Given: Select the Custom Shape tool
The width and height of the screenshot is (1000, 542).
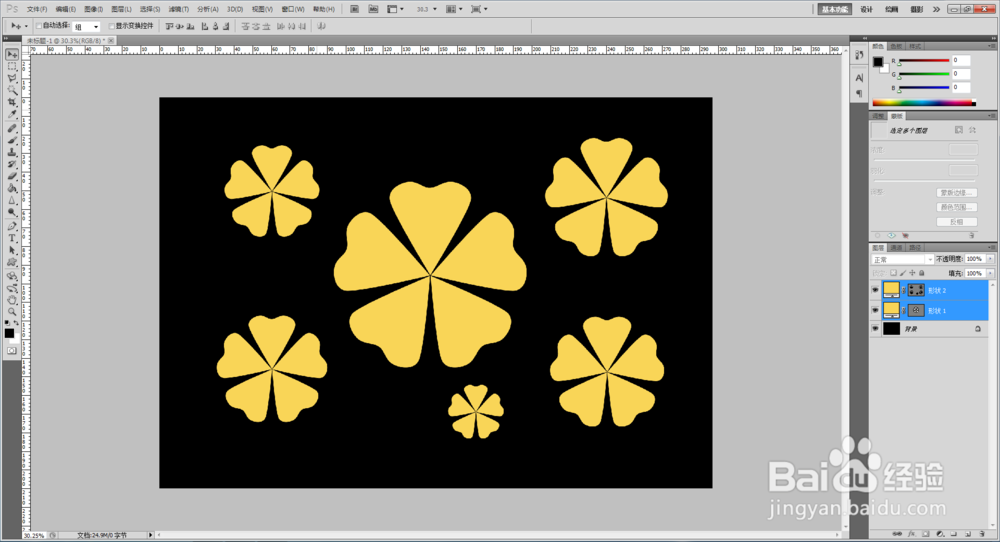Looking at the screenshot, I should [11, 263].
